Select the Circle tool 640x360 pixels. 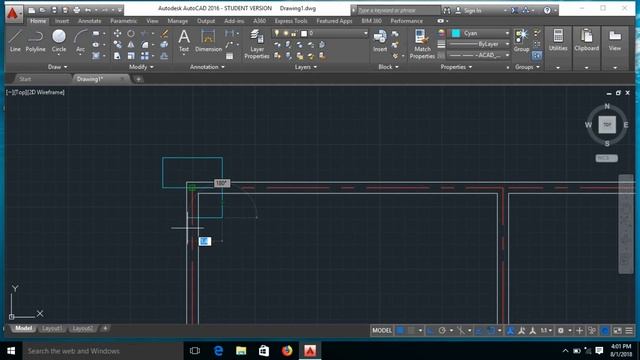point(59,41)
